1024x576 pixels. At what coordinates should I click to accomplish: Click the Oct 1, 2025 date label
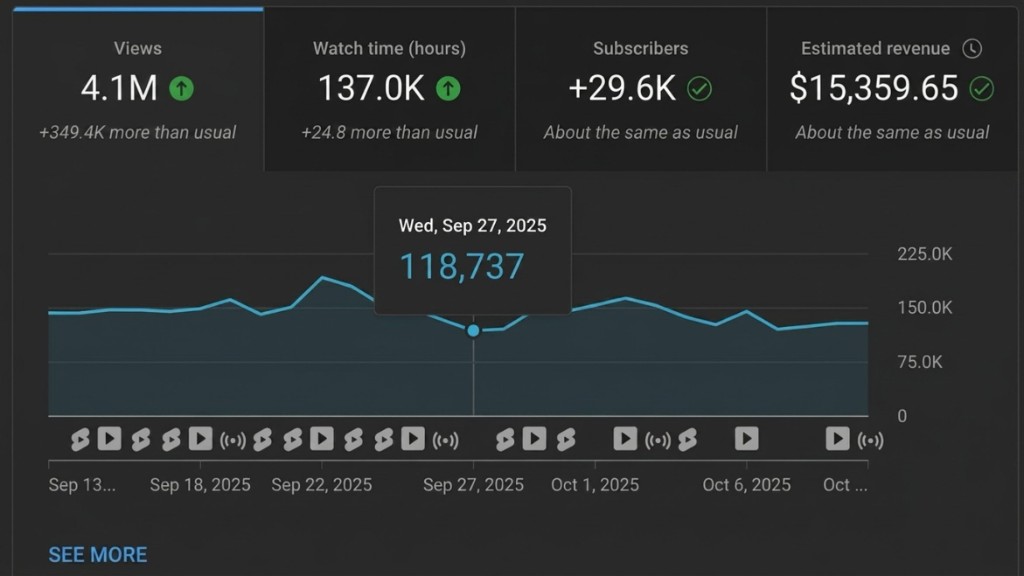(595, 485)
